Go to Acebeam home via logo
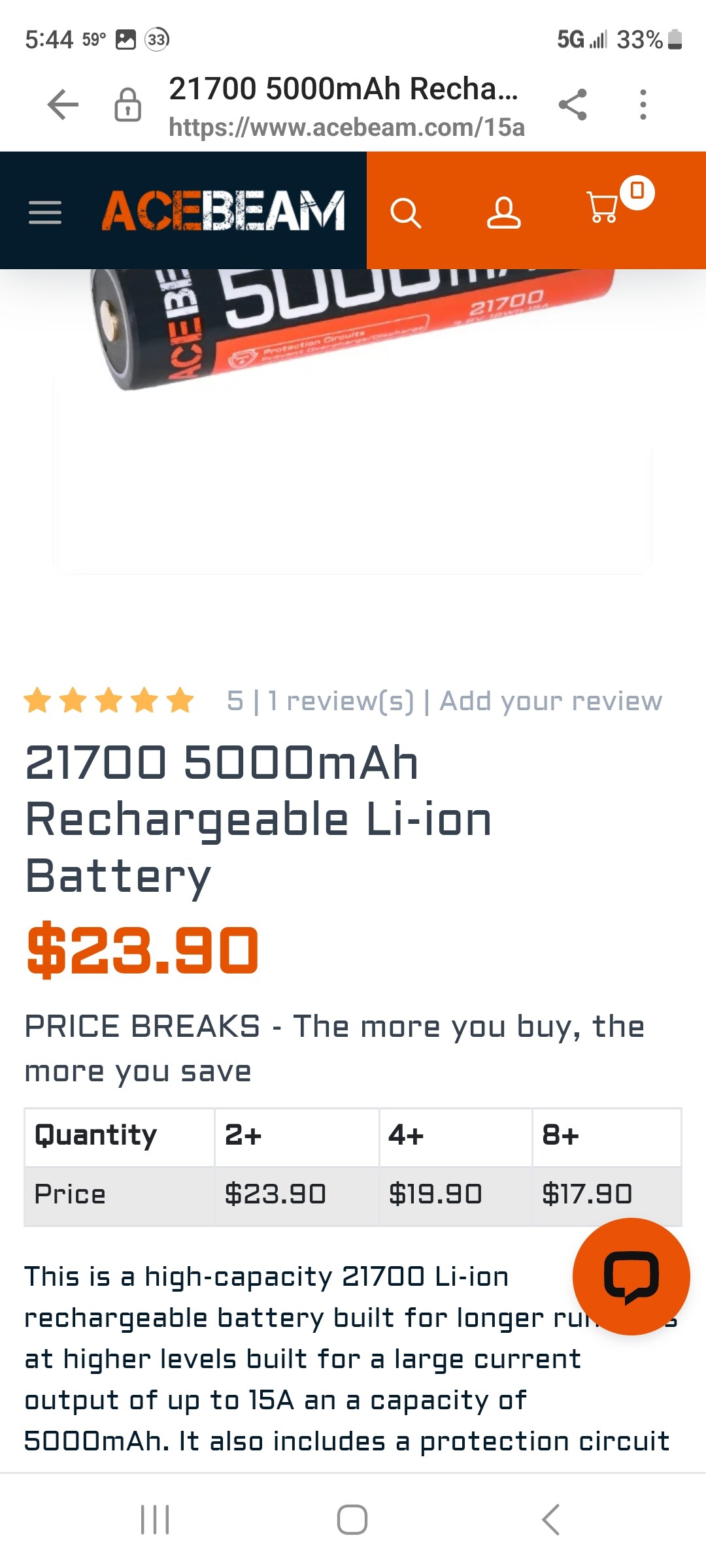The width and height of the screenshot is (706, 1568). [223, 211]
